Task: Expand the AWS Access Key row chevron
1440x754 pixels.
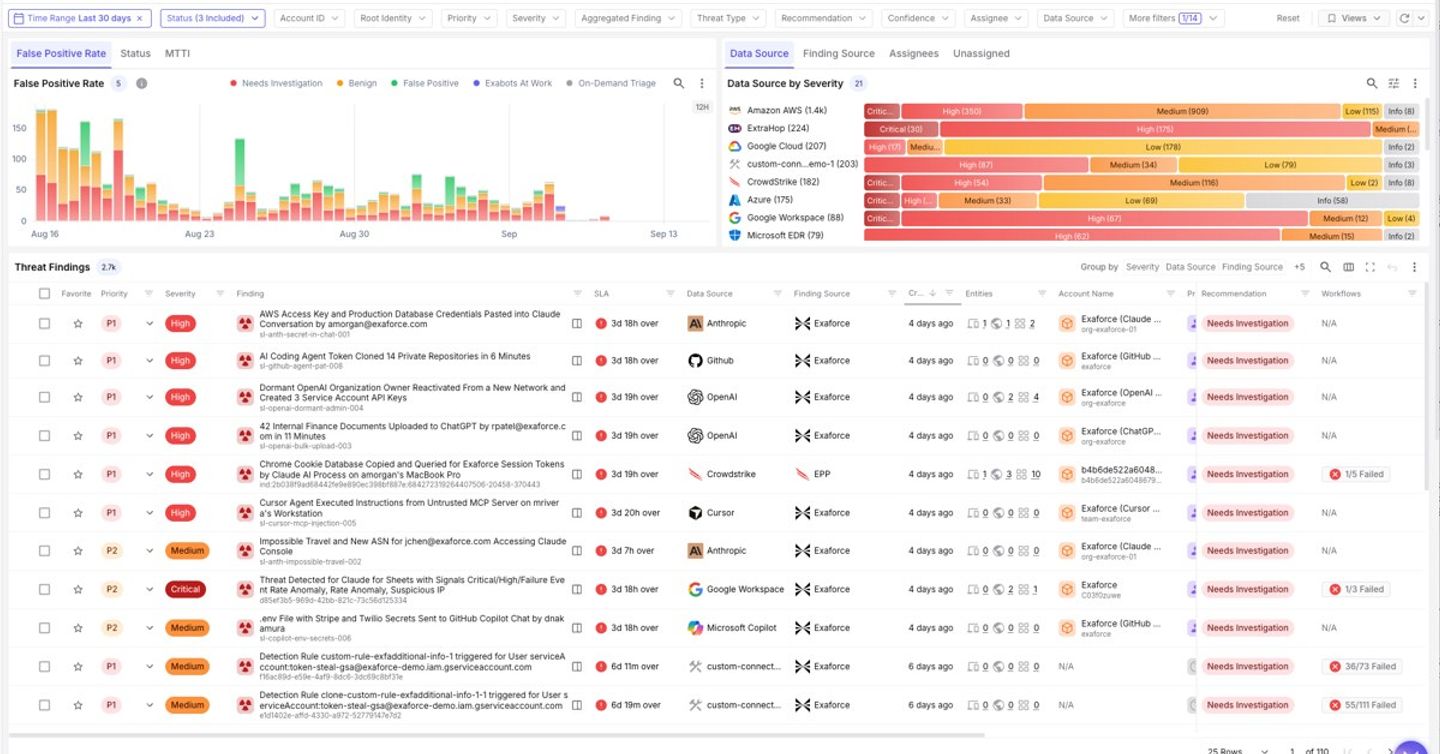Action: (x=150, y=324)
